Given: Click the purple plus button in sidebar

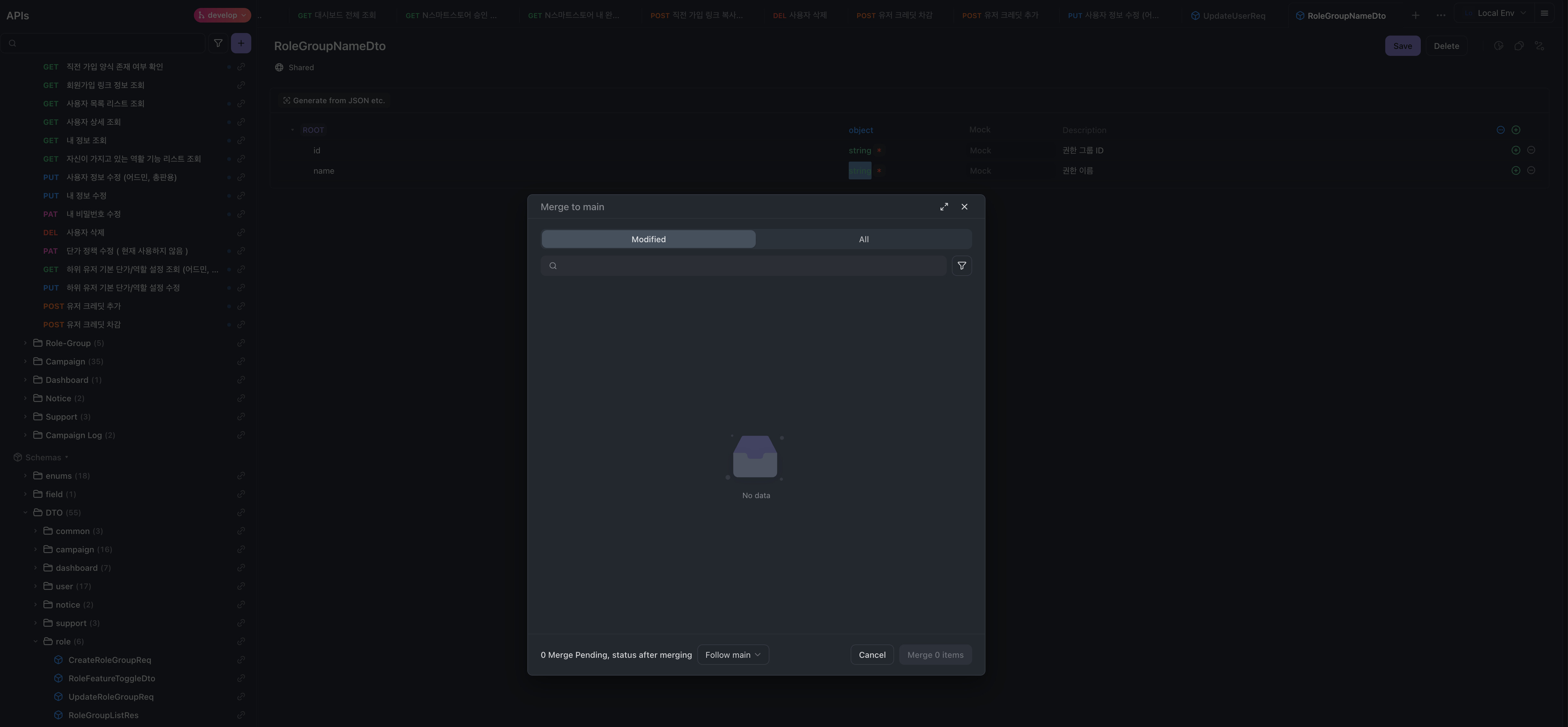Looking at the screenshot, I should [x=241, y=43].
